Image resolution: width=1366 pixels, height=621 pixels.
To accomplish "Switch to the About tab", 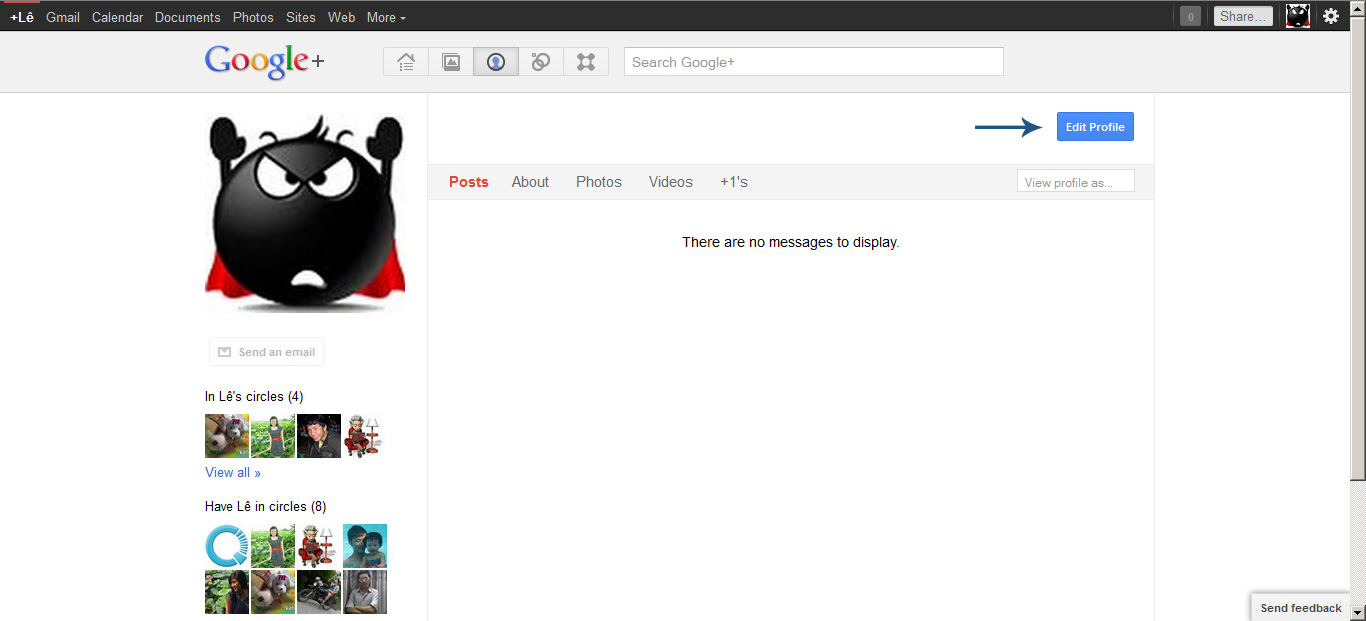I will (530, 182).
